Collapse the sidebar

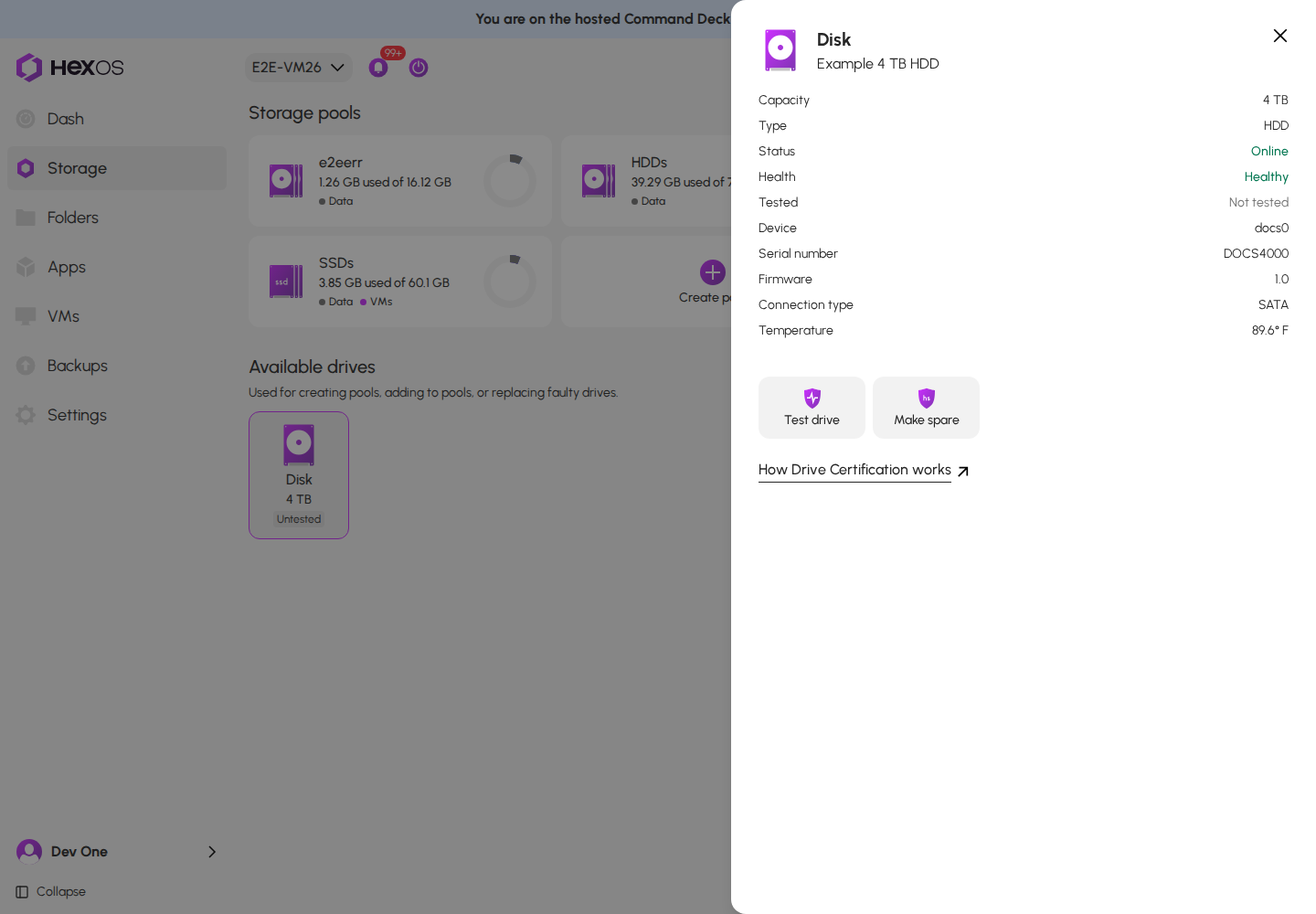pyautogui.click(x=51, y=892)
